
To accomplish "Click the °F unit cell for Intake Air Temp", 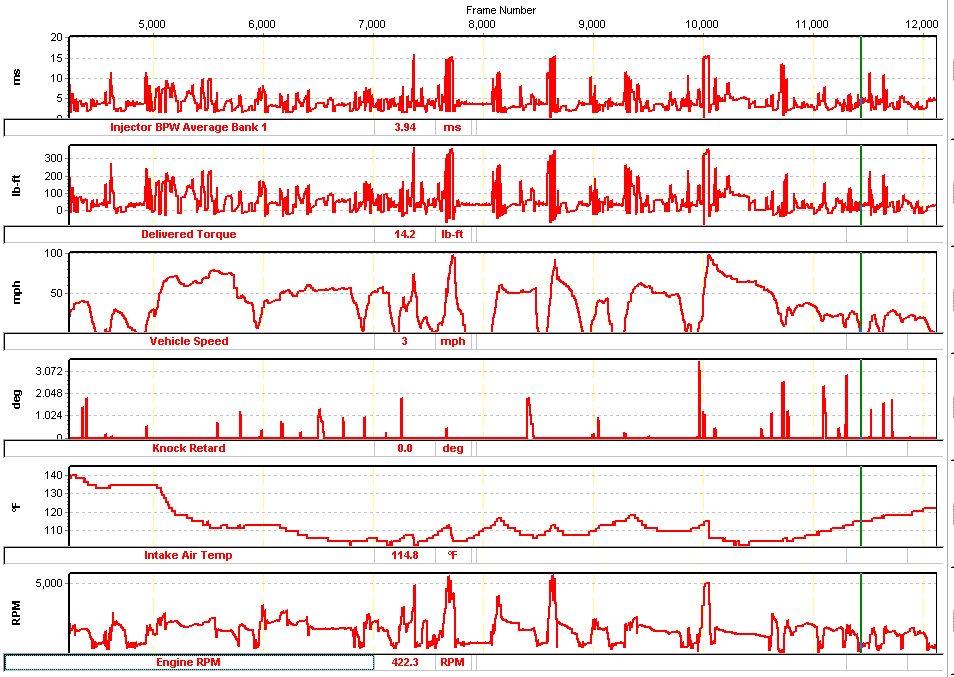I will coord(453,555).
